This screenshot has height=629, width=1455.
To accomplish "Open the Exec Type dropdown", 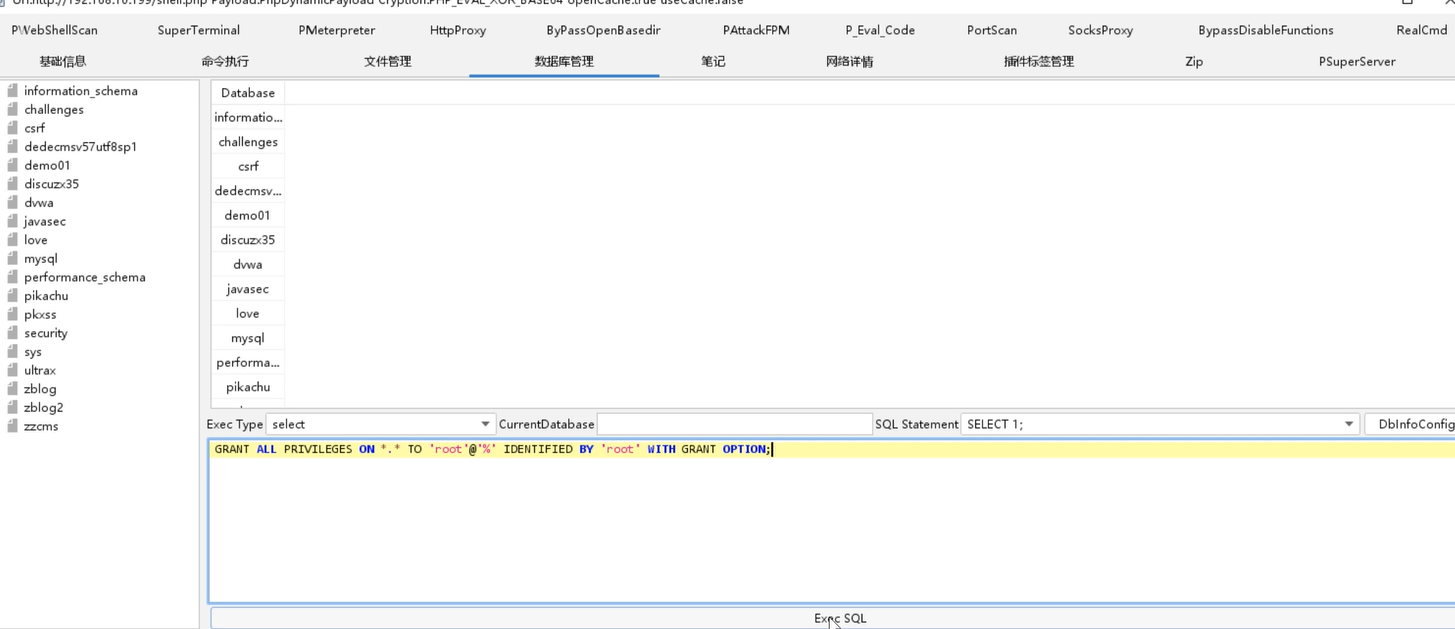I will (x=485, y=424).
